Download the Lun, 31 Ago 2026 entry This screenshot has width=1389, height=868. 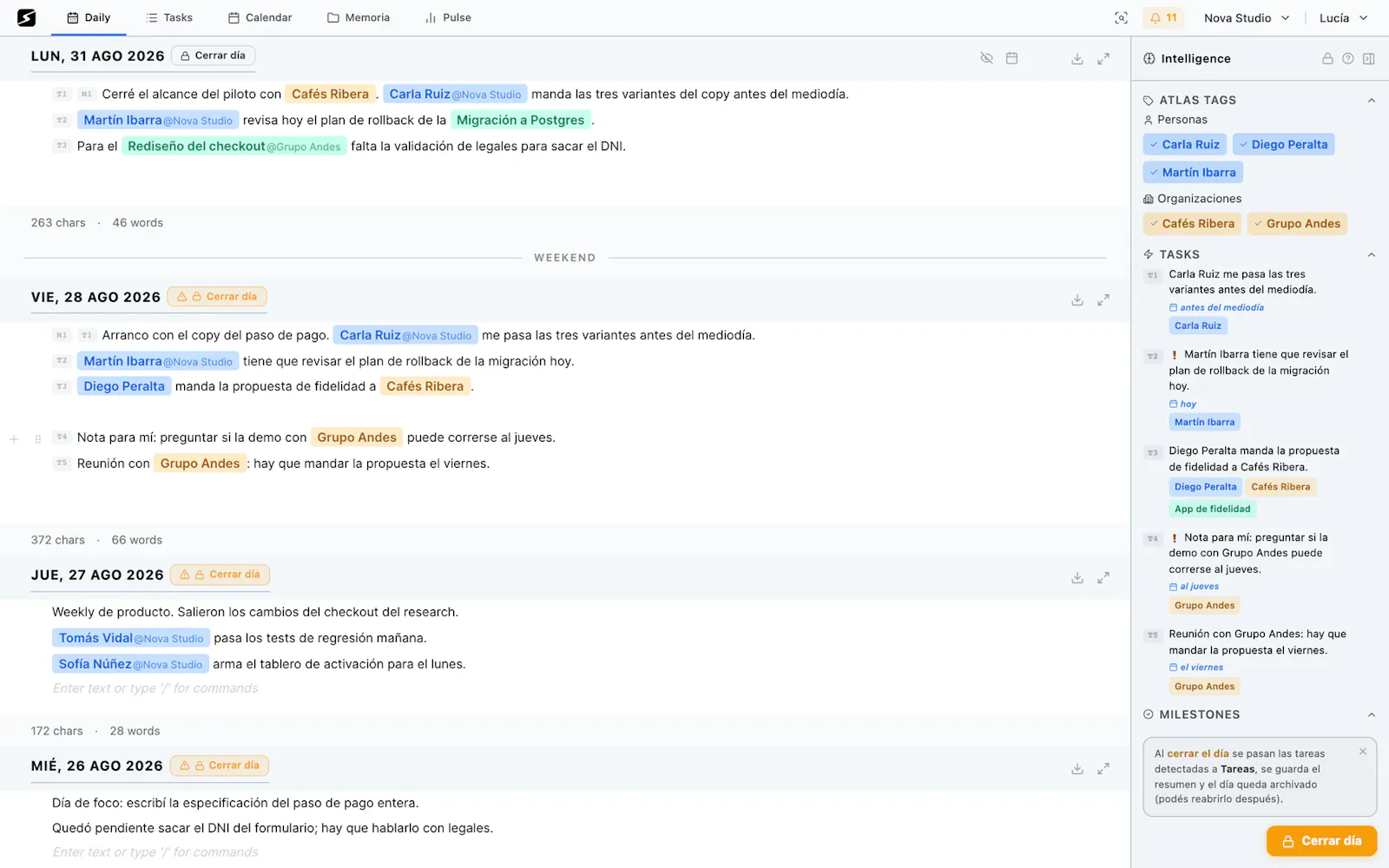click(x=1077, y=58)
